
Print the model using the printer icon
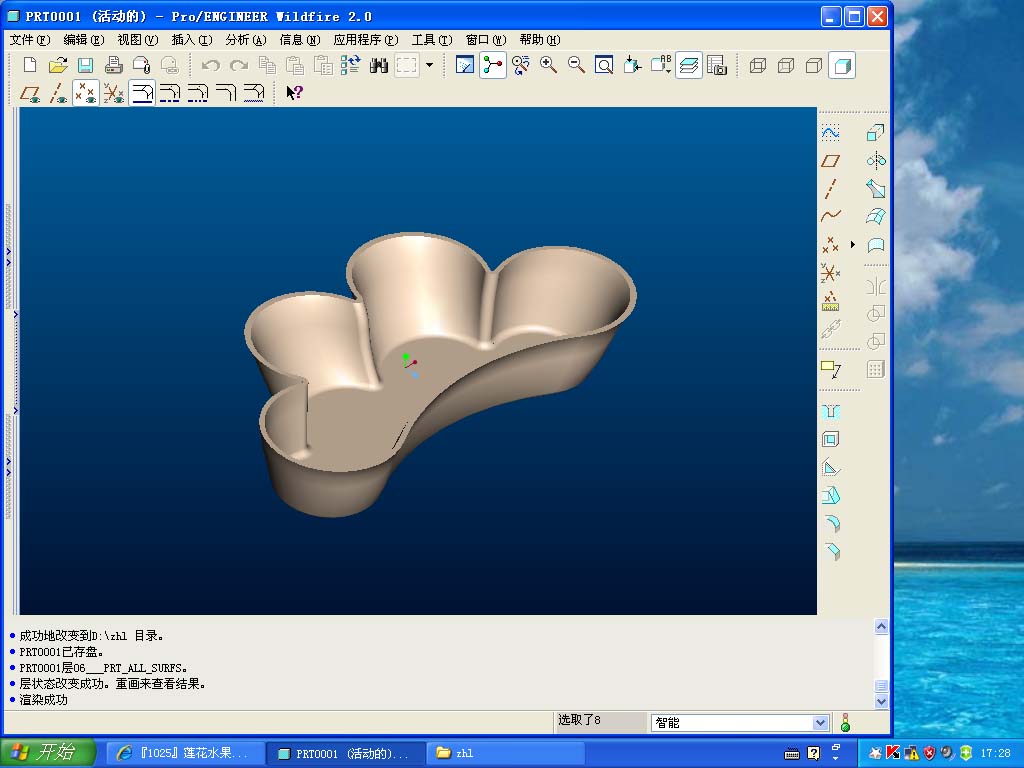point(114,65)
